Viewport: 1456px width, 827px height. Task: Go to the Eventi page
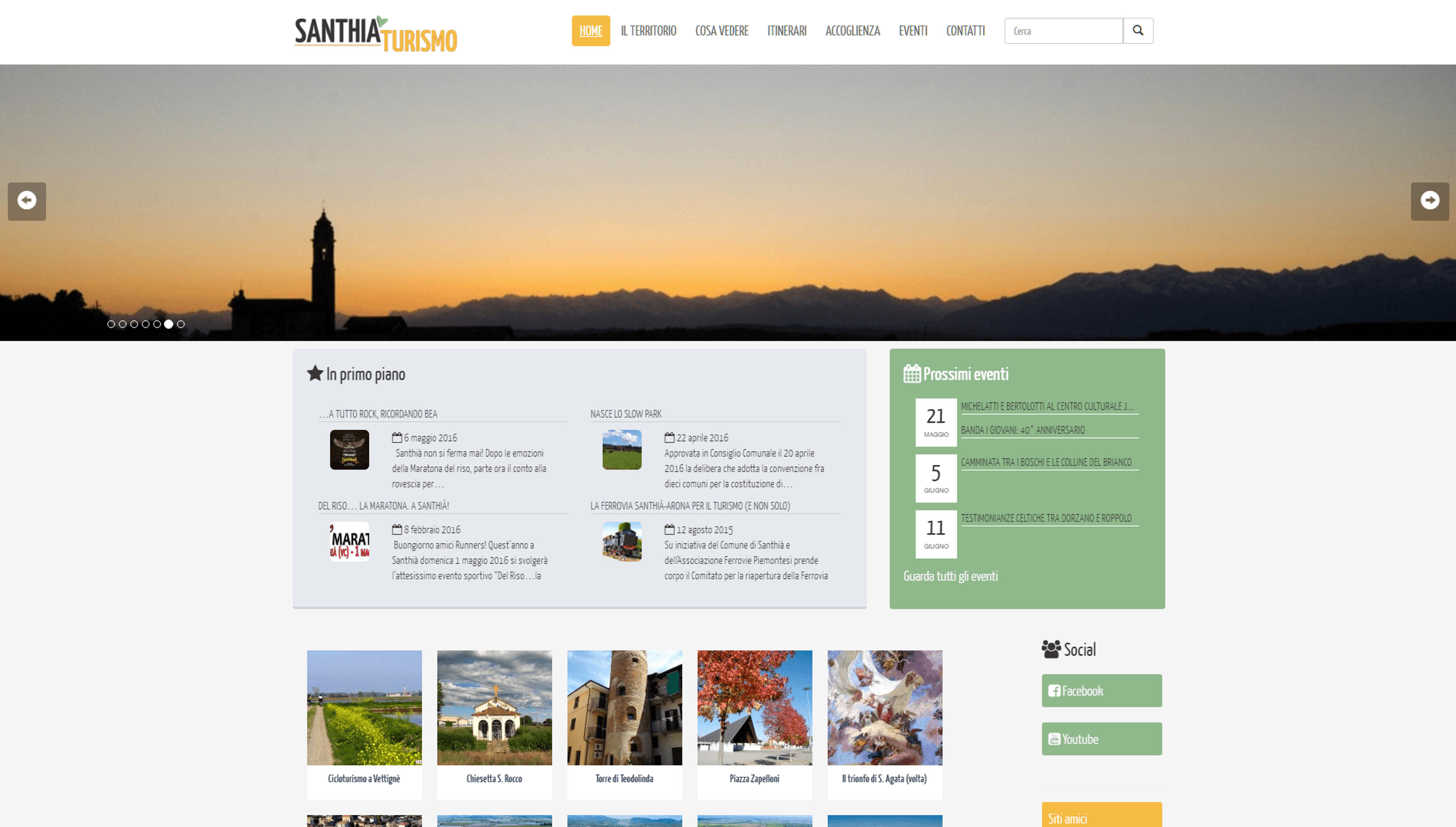[913, 31]
